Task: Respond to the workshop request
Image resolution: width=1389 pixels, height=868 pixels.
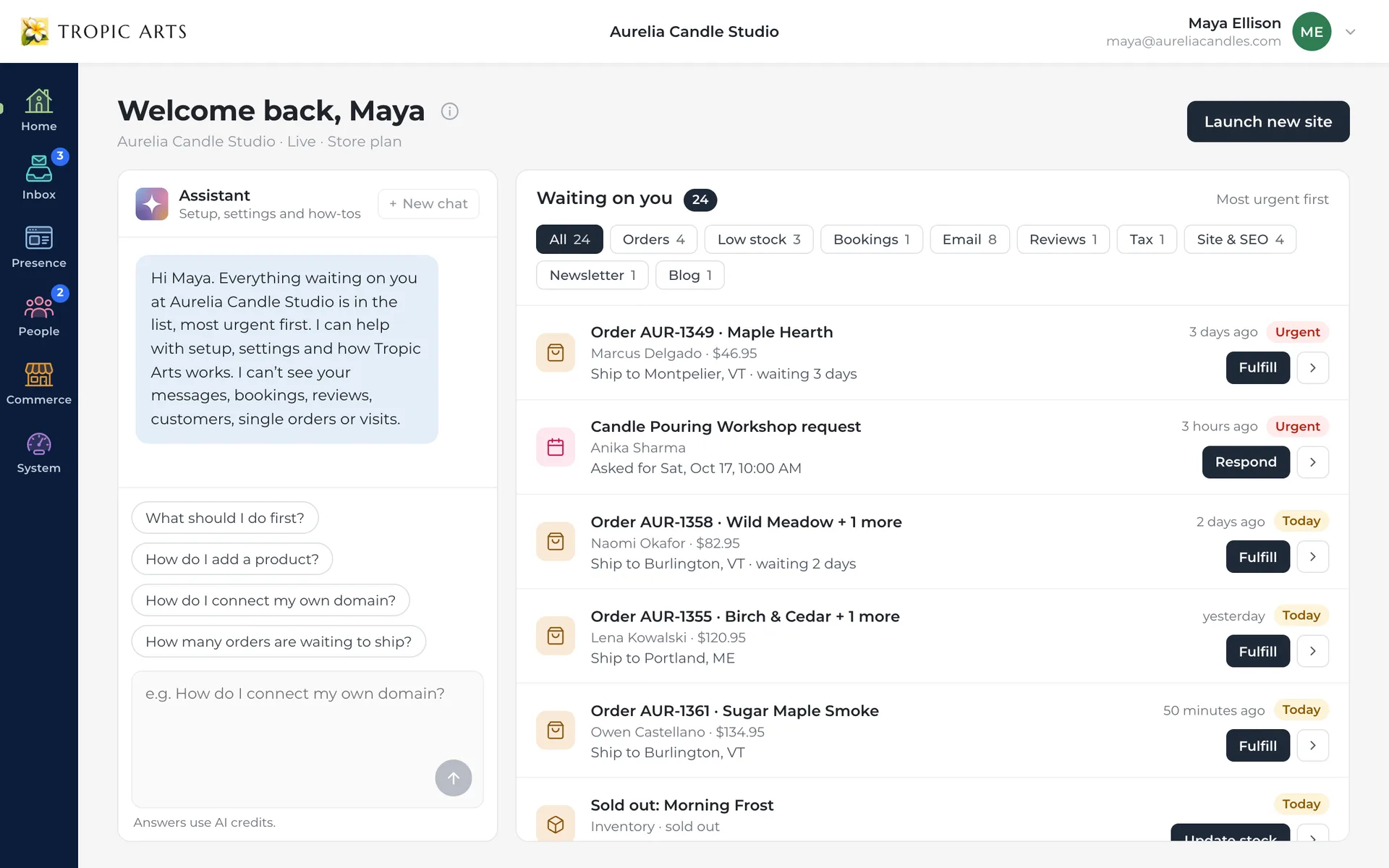Action: pos(1246,462)
